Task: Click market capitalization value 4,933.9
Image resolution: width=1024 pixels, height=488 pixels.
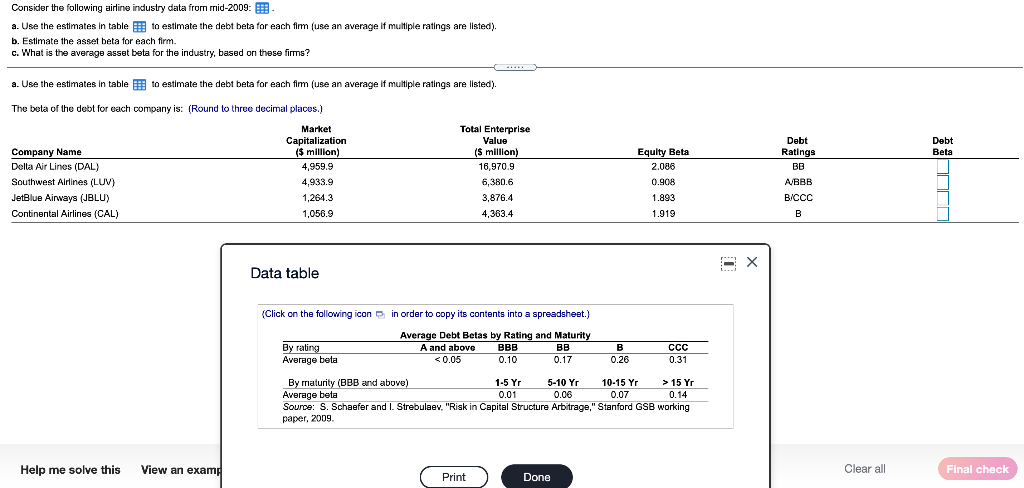Action: pyautogui.click(x=317, y=182)
